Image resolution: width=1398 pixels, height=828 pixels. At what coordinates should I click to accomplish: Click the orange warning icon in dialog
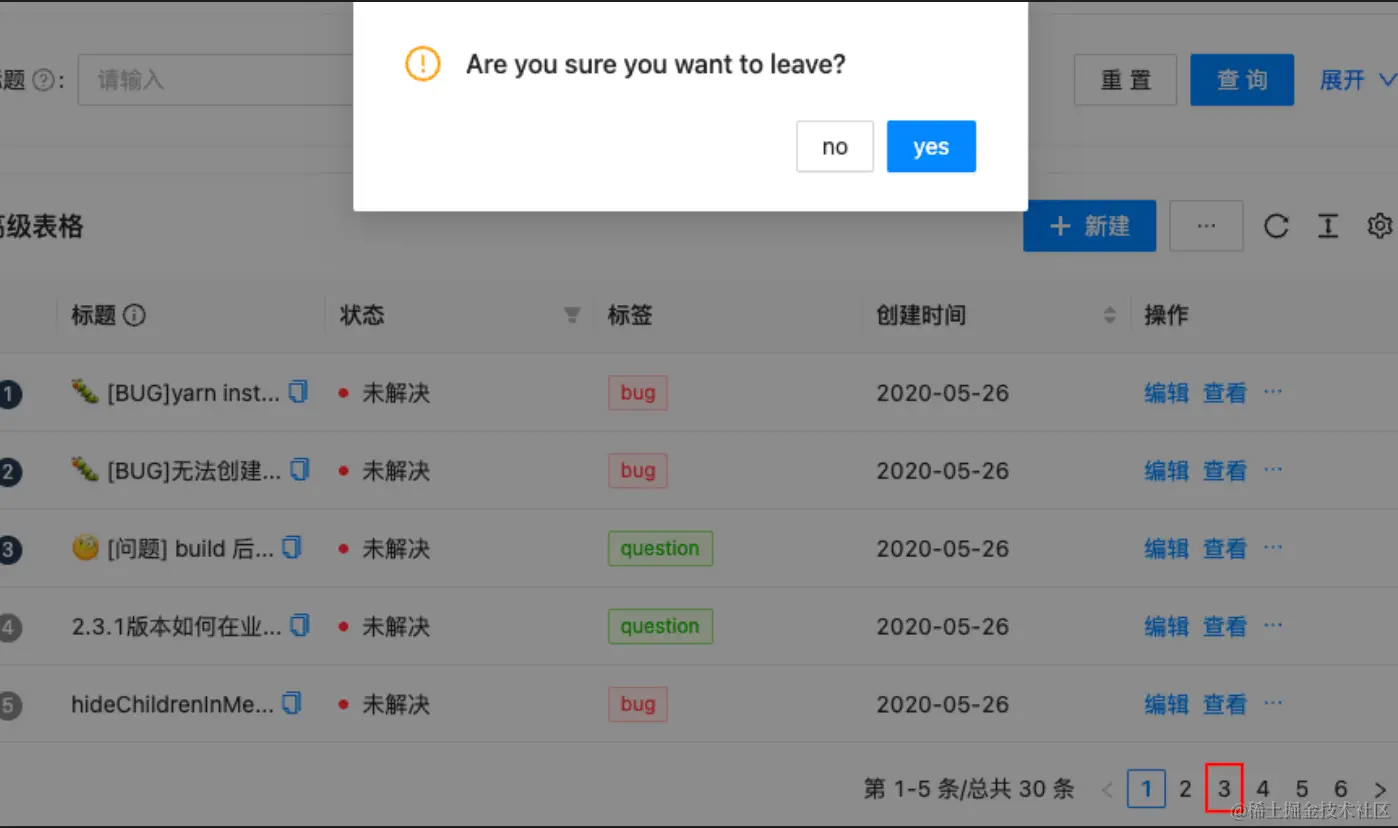coord(422,65)
